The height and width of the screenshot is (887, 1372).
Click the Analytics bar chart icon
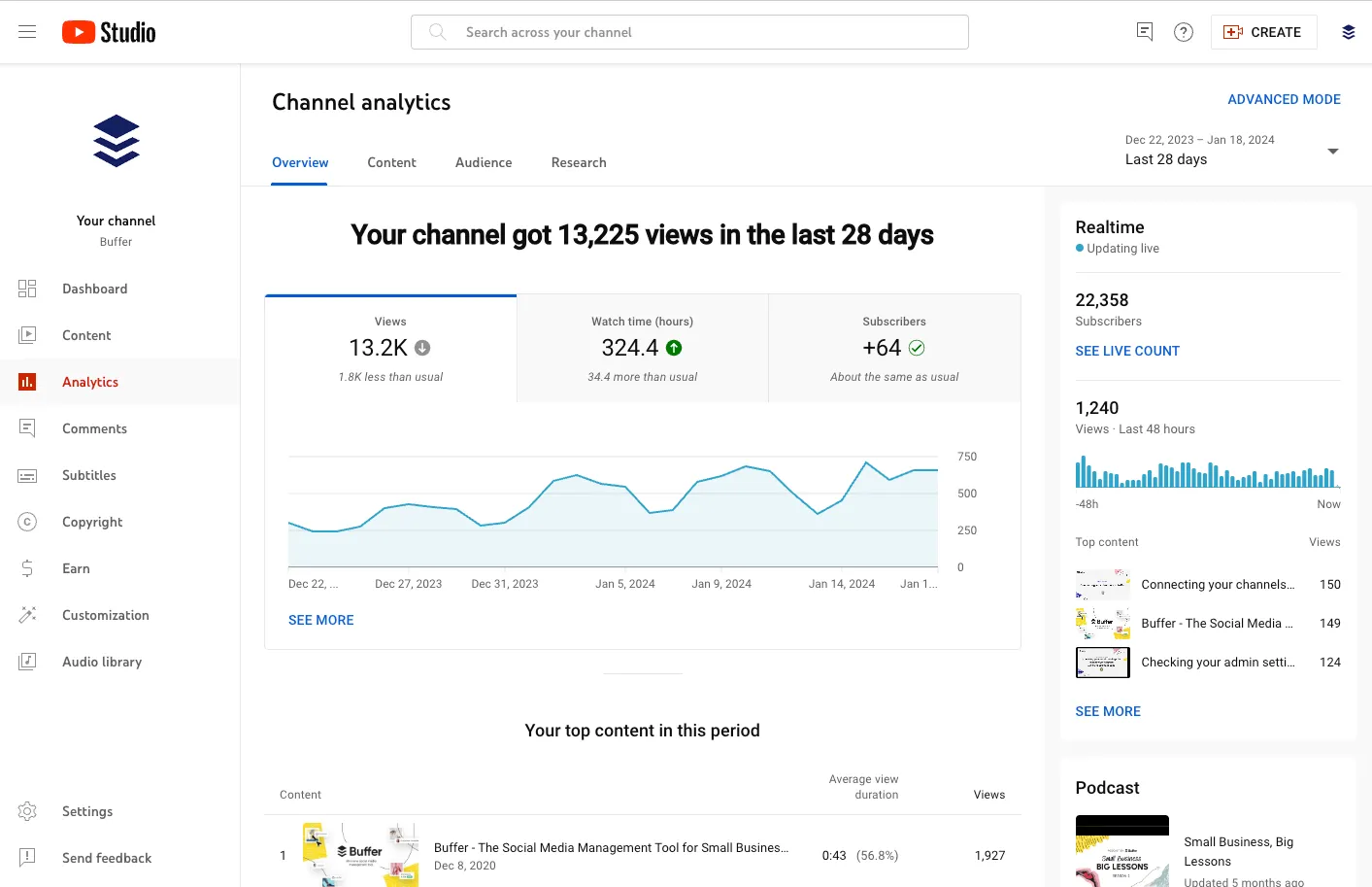(27, 382)
